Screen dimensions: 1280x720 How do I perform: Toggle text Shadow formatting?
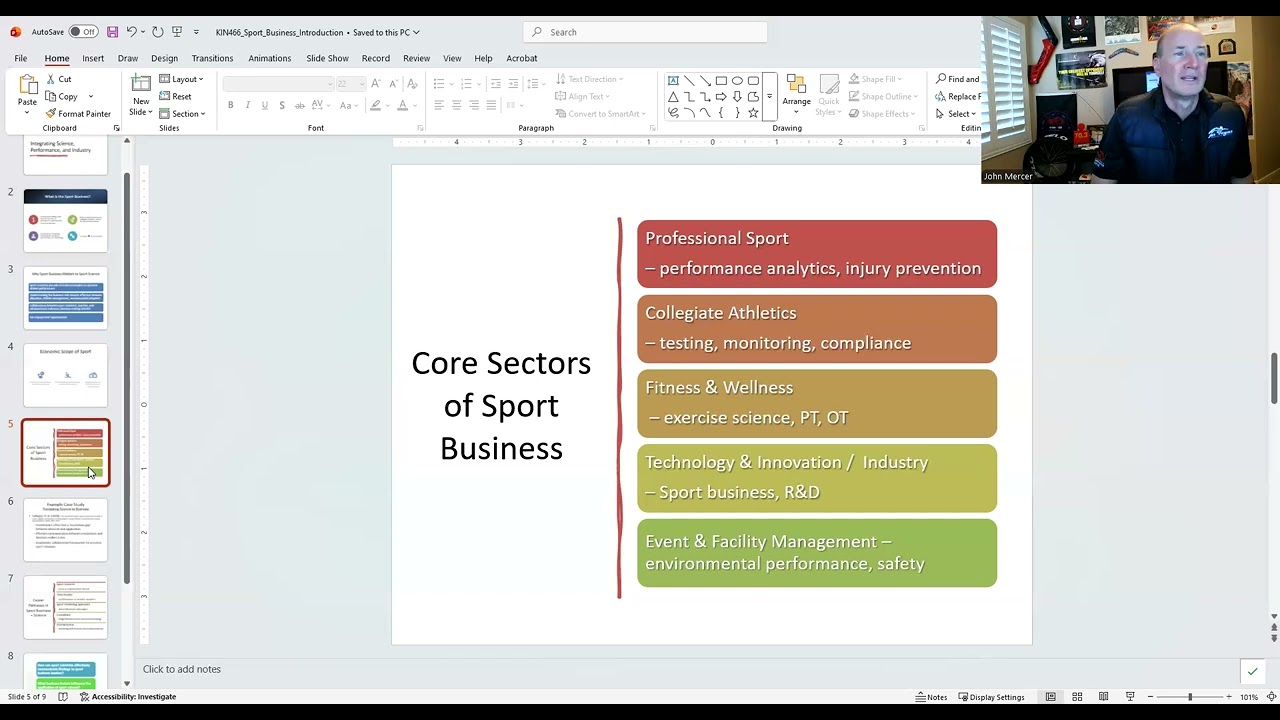pyautogui.click(x=282, y=105)
